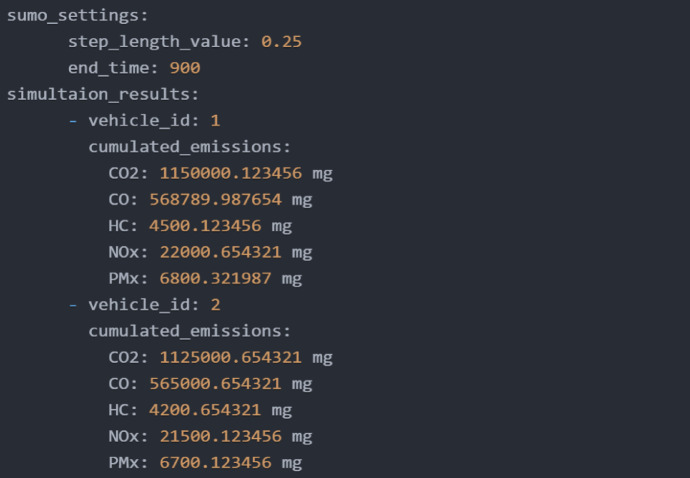Click CO2 value 1125000.654321

coord(231,357)
